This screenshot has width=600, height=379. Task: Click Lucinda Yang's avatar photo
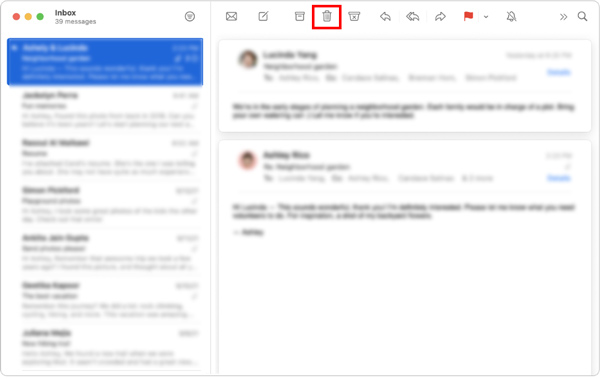(x=248, y=59)
